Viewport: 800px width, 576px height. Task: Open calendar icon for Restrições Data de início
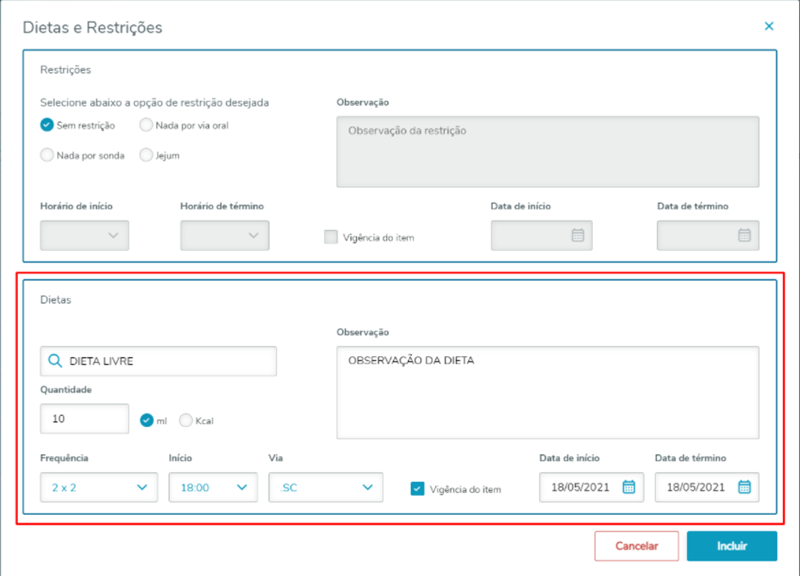pos(578,235)
